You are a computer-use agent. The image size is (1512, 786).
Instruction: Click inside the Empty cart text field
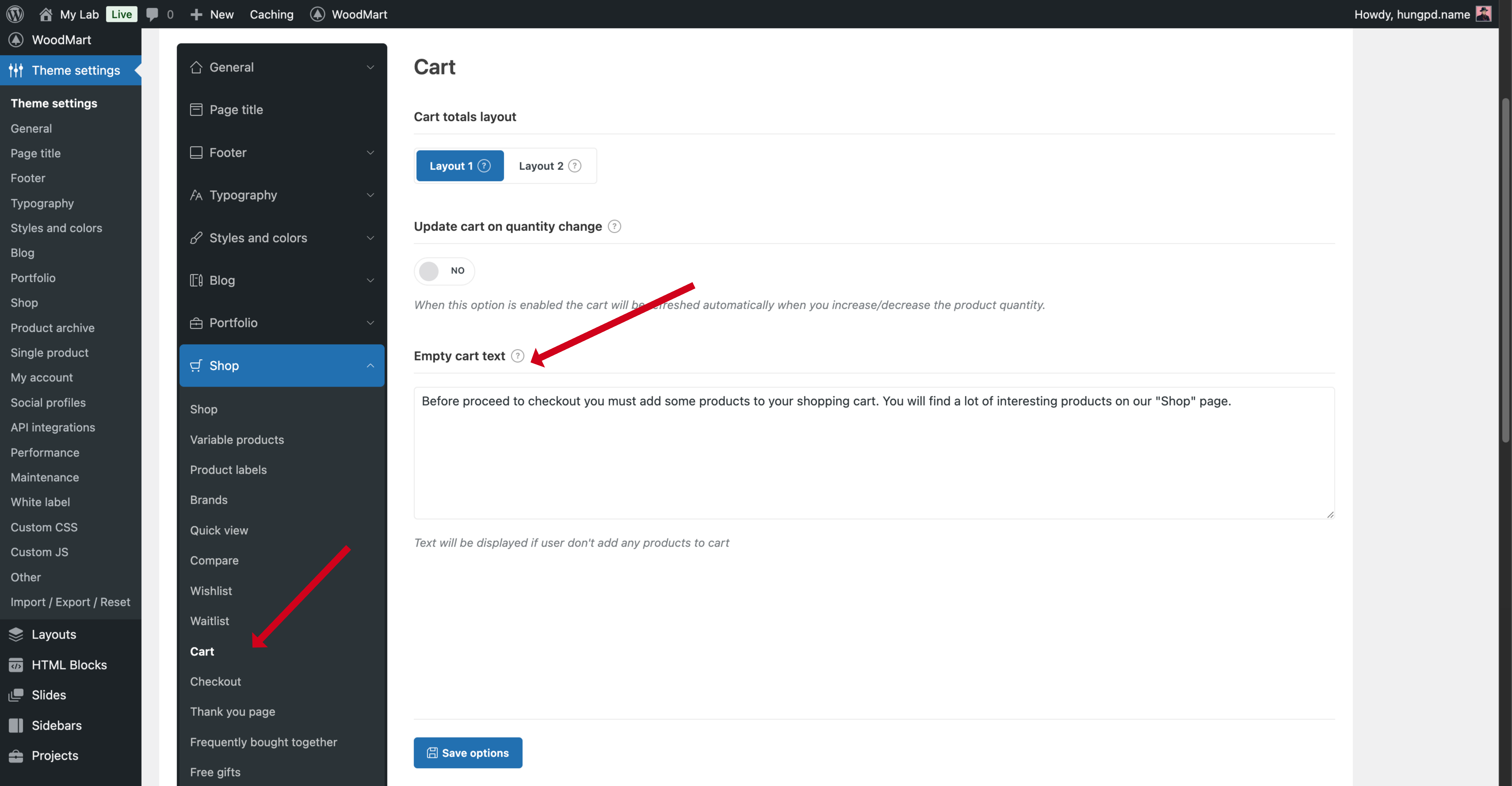pyautogui.click(x=874, y=453)
